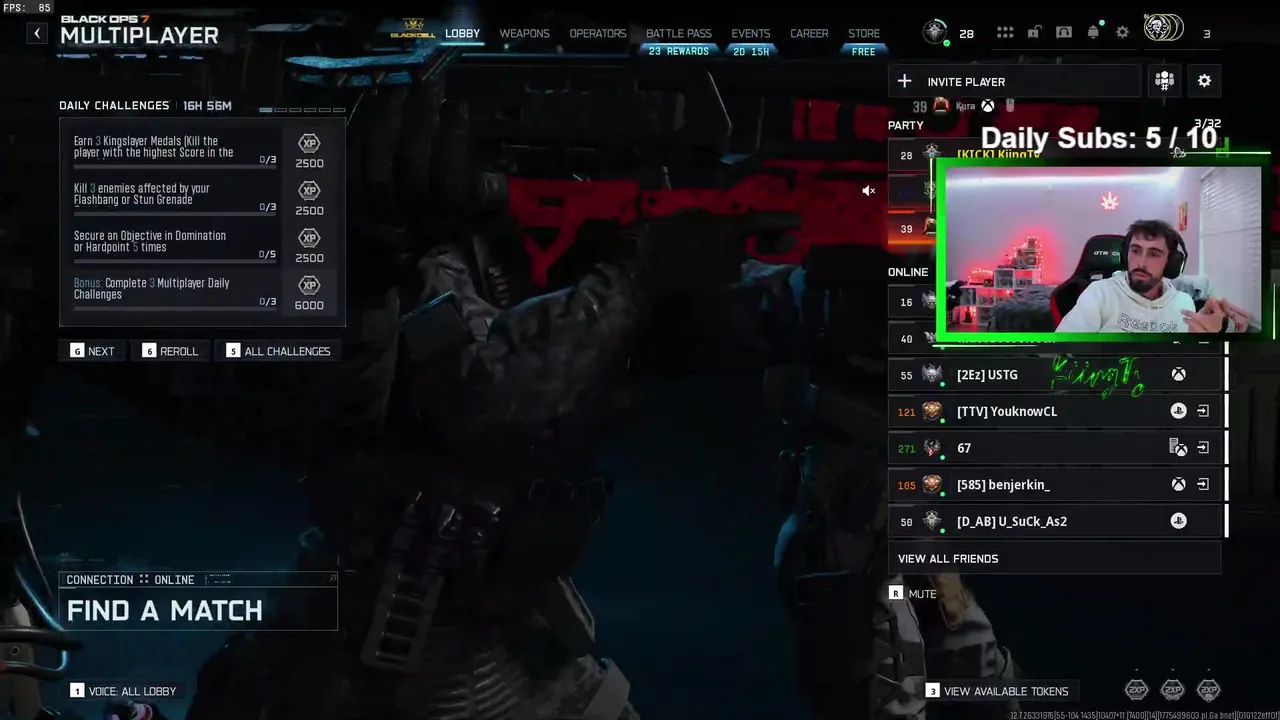Open the player rank emblem level 28
This screenshot has height=720, width=1280.
click(x=935, y=33)
